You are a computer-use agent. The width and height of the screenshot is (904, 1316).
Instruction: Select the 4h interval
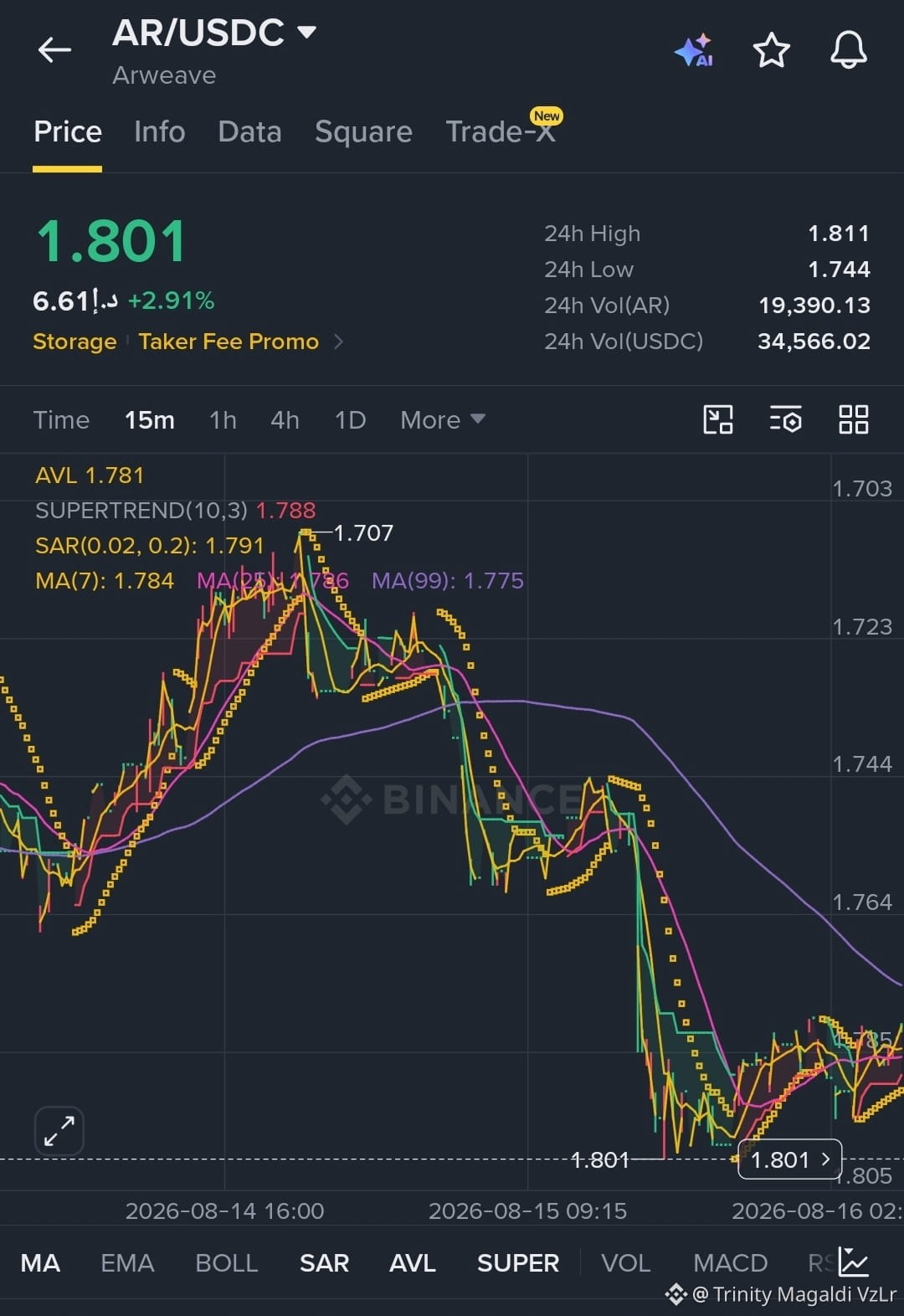[285, 419]
